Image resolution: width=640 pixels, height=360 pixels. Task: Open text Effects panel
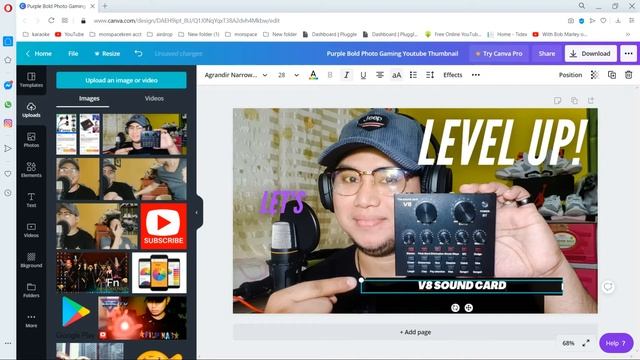tap(453, 75)
